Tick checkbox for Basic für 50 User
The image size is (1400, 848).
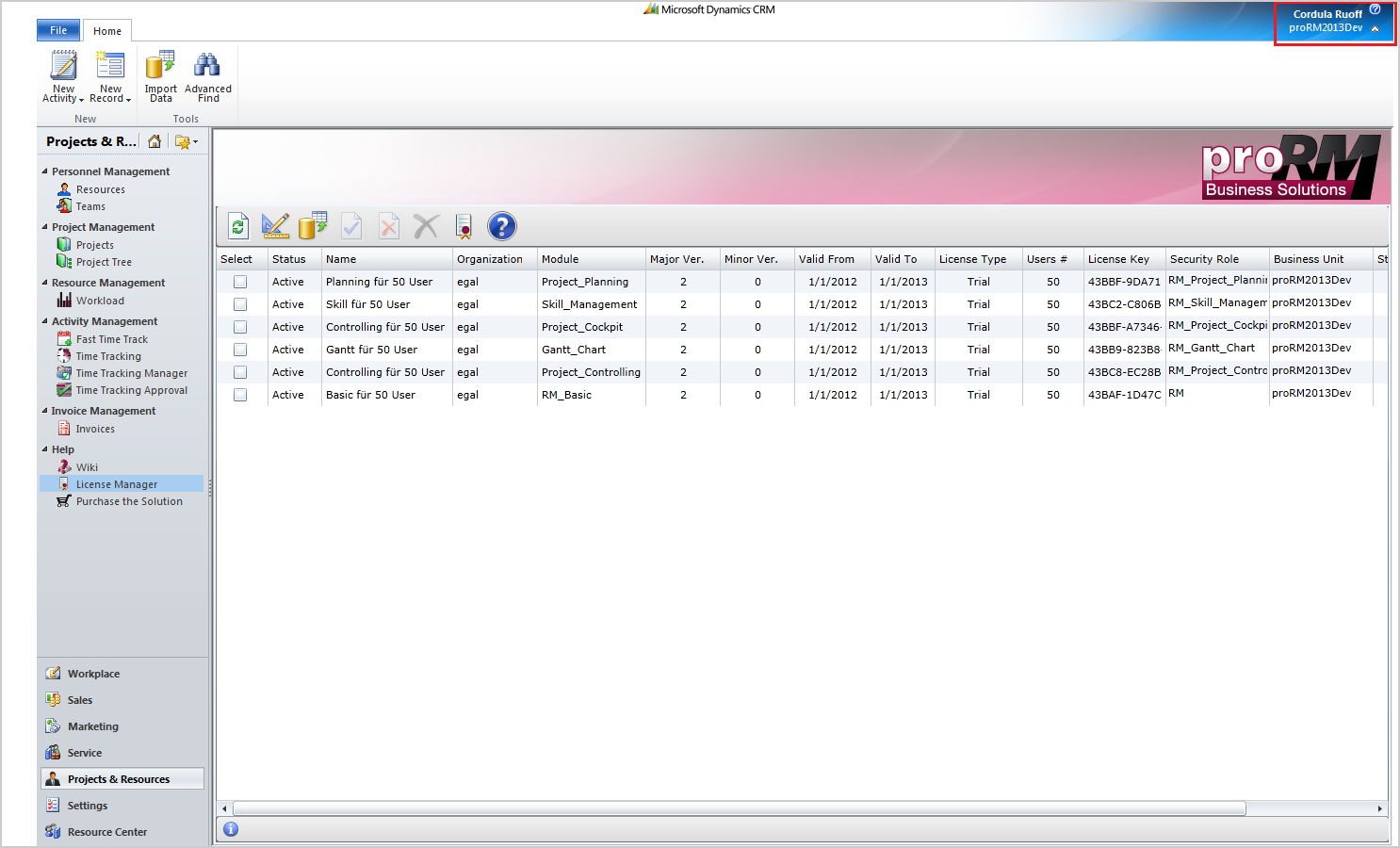coord(240,395)
